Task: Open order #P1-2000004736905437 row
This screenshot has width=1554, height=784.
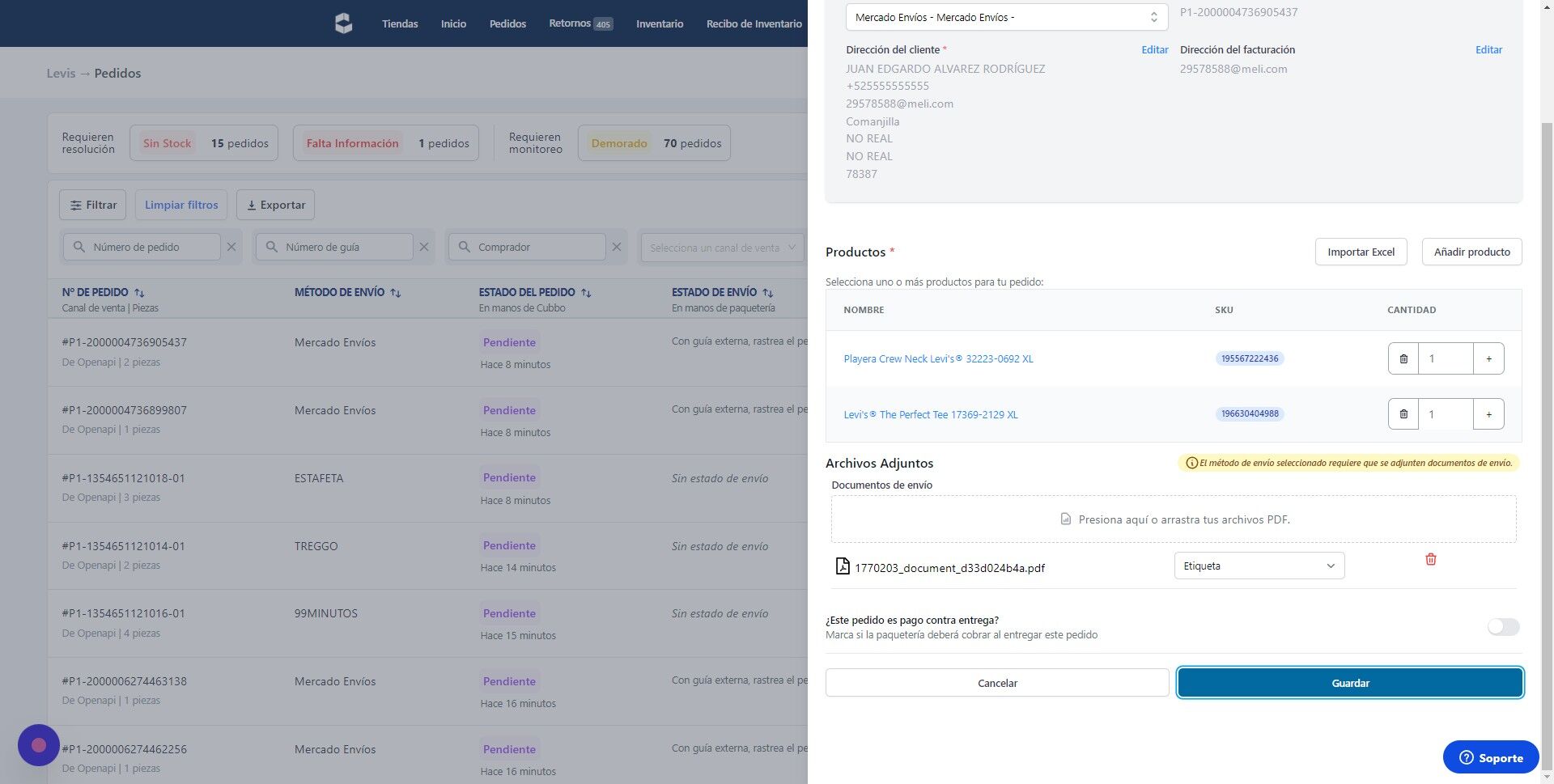Action: point(427,352)
